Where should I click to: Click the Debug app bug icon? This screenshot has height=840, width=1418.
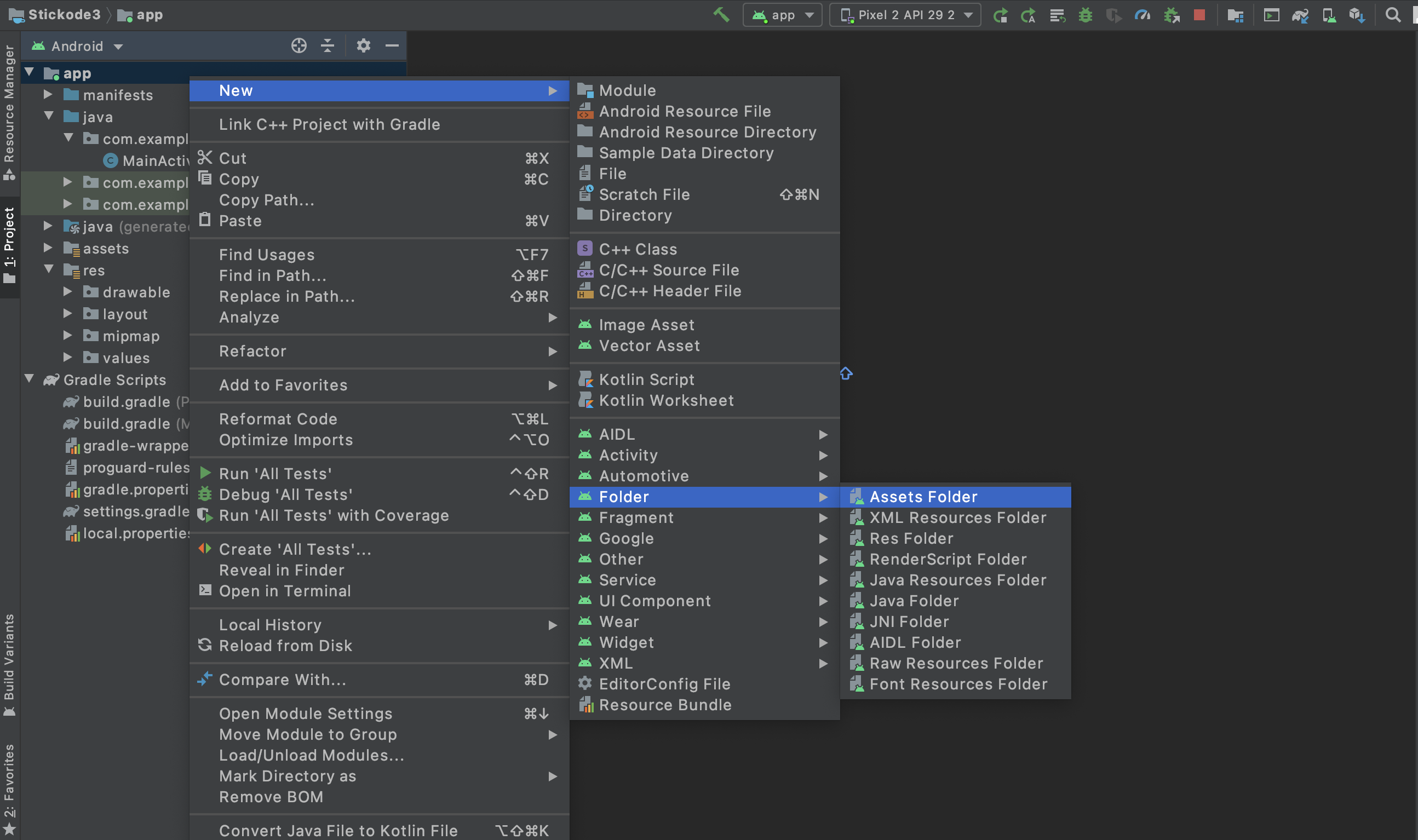click(1085, 15)
